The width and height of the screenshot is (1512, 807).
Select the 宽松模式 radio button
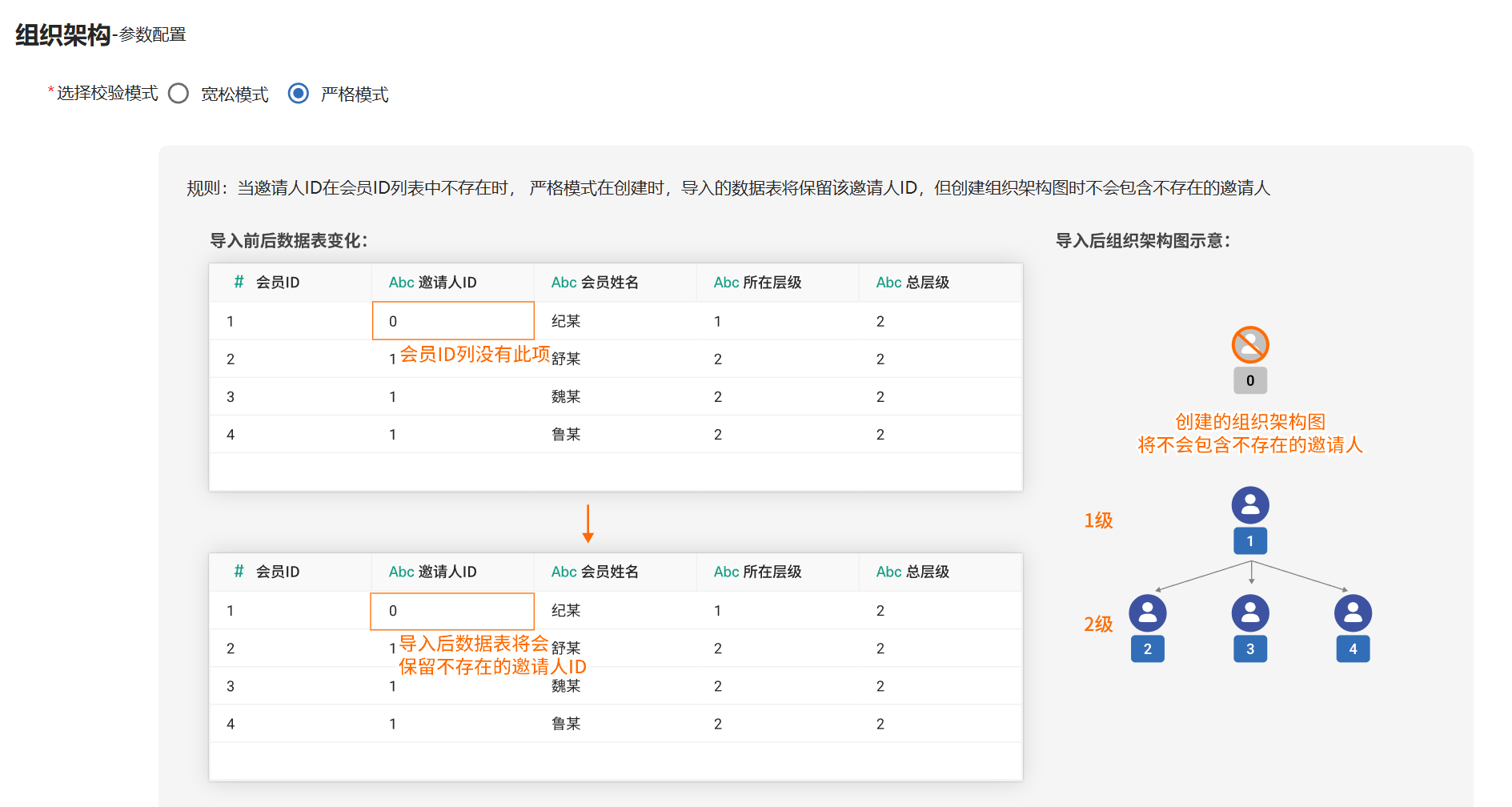point(178,94)
